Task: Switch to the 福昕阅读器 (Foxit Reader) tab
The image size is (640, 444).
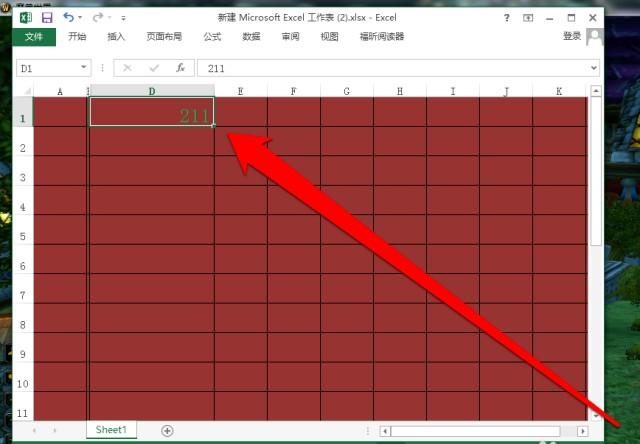Action: point(382,37)
